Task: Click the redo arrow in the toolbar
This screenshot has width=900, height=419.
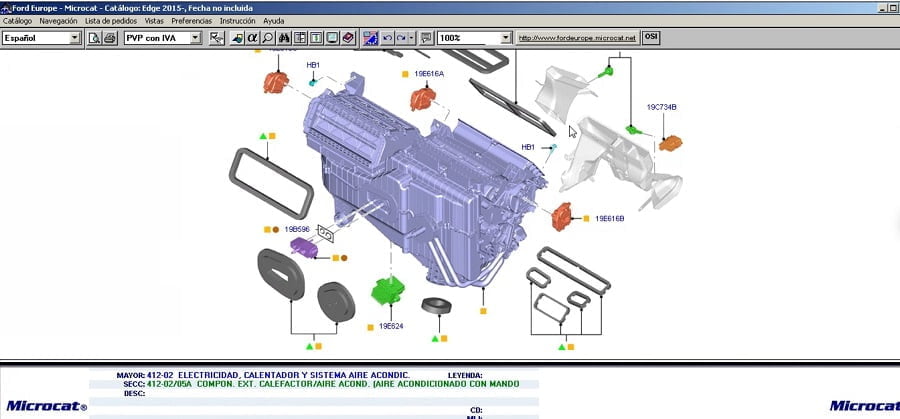Action: [401, 38]
